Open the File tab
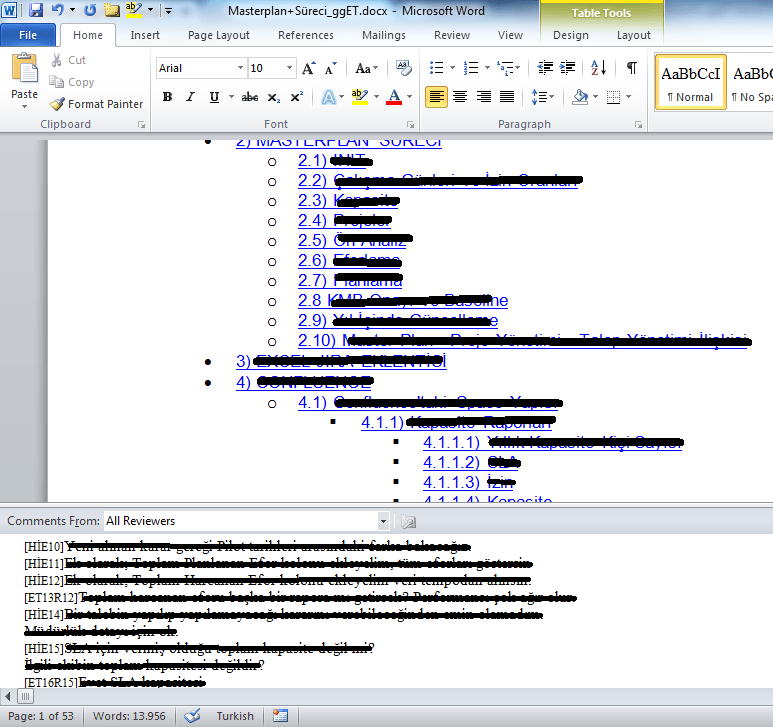The height and width of the screenshot is (727, 773). pos(28,35)
